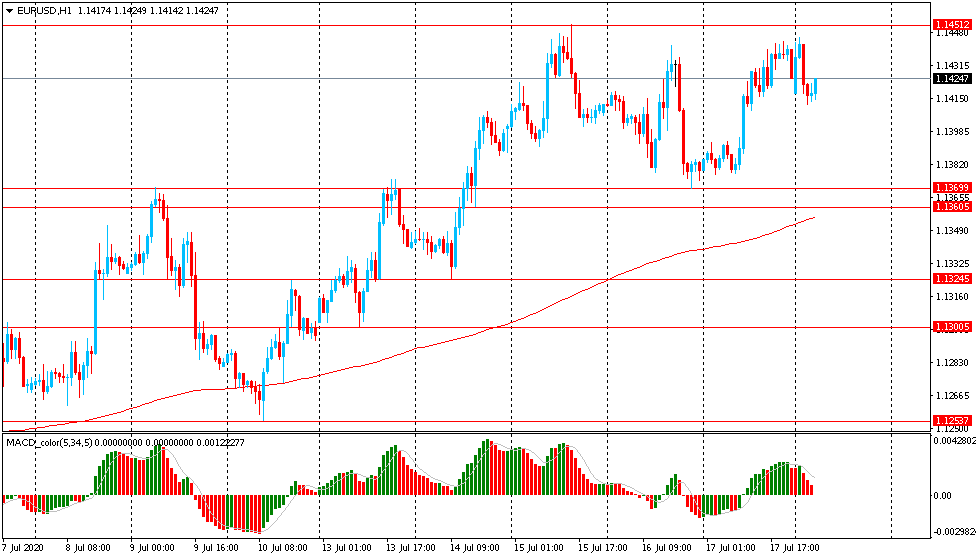
Task: Click the 13 Jul 17:00 time label
Action: 411,548
